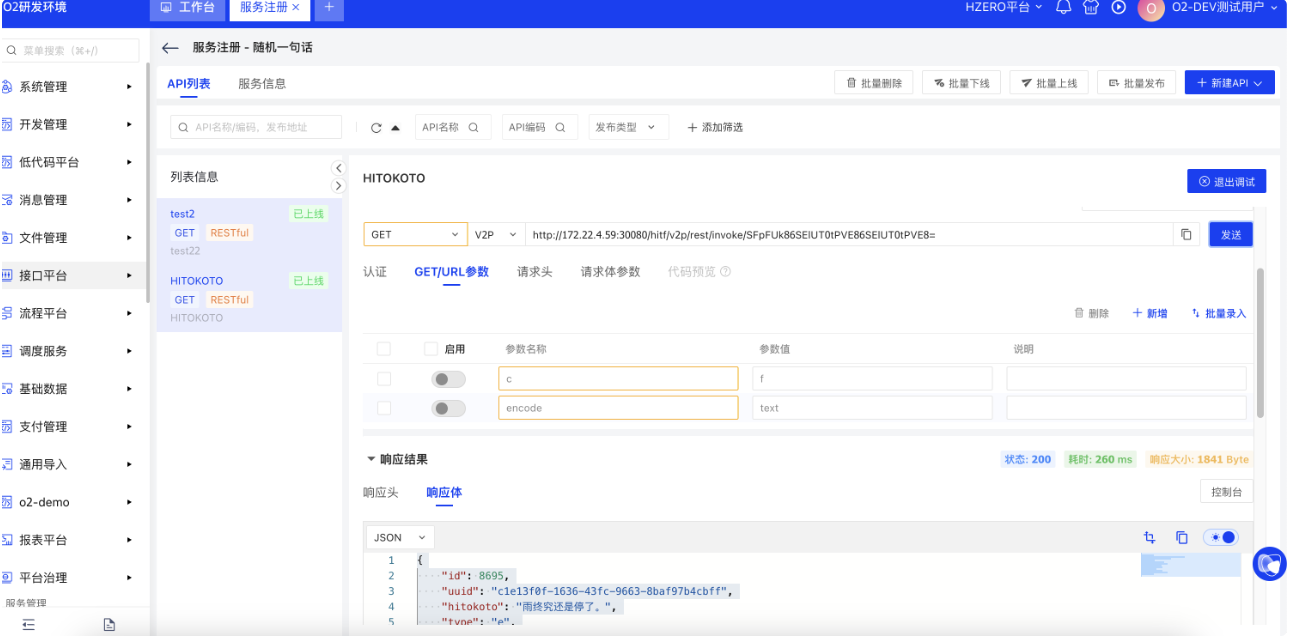Copy response body using copy icon
Screen dimensions: 1290x636
[1181, 537]
